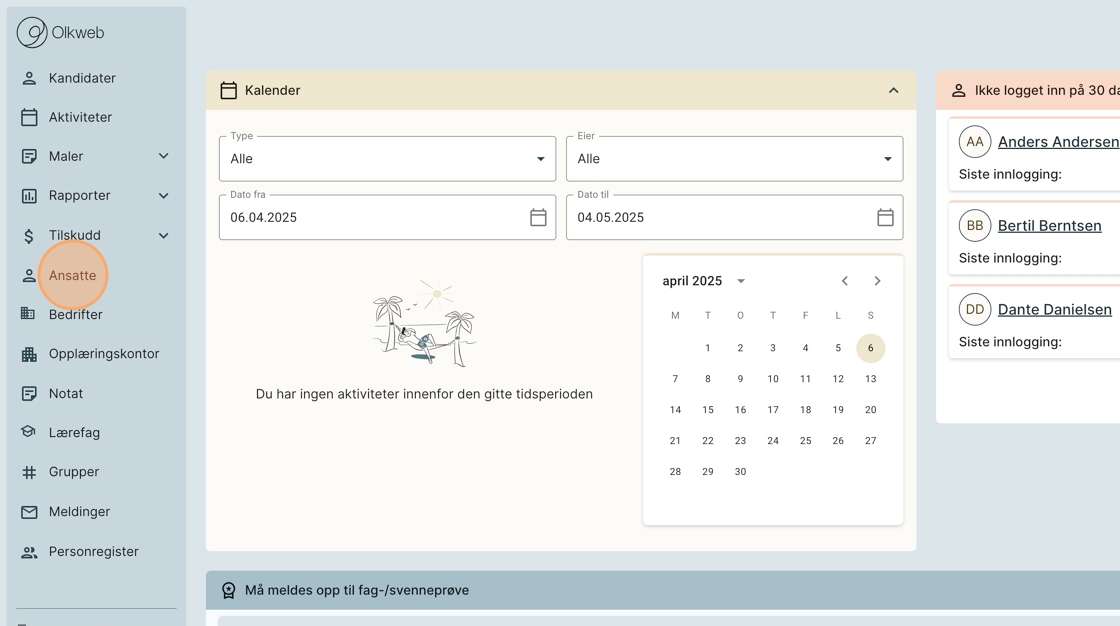Open the Type dropdown
Screen dimensions: 1120x626
click(387, 159)
